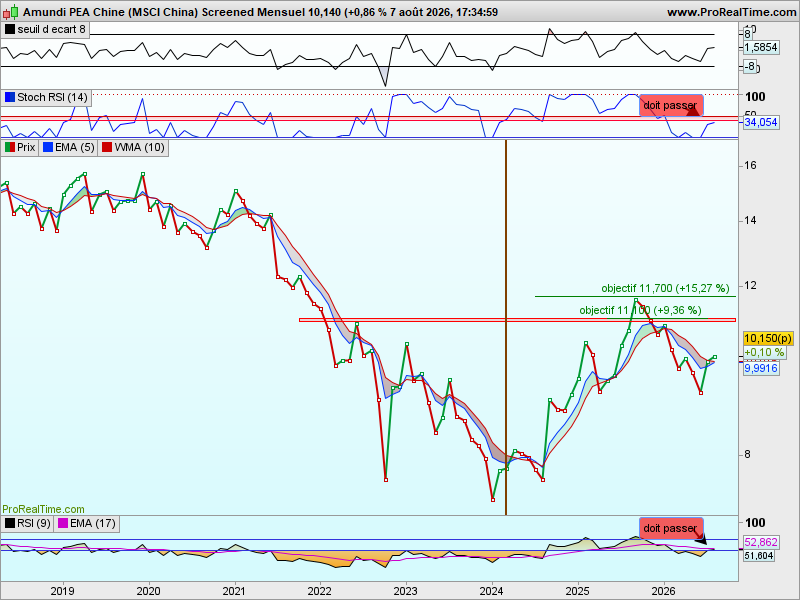800x600 pixels.
Task: Open the EMA (5) indicator settings label
Action: tap(74, 147)
